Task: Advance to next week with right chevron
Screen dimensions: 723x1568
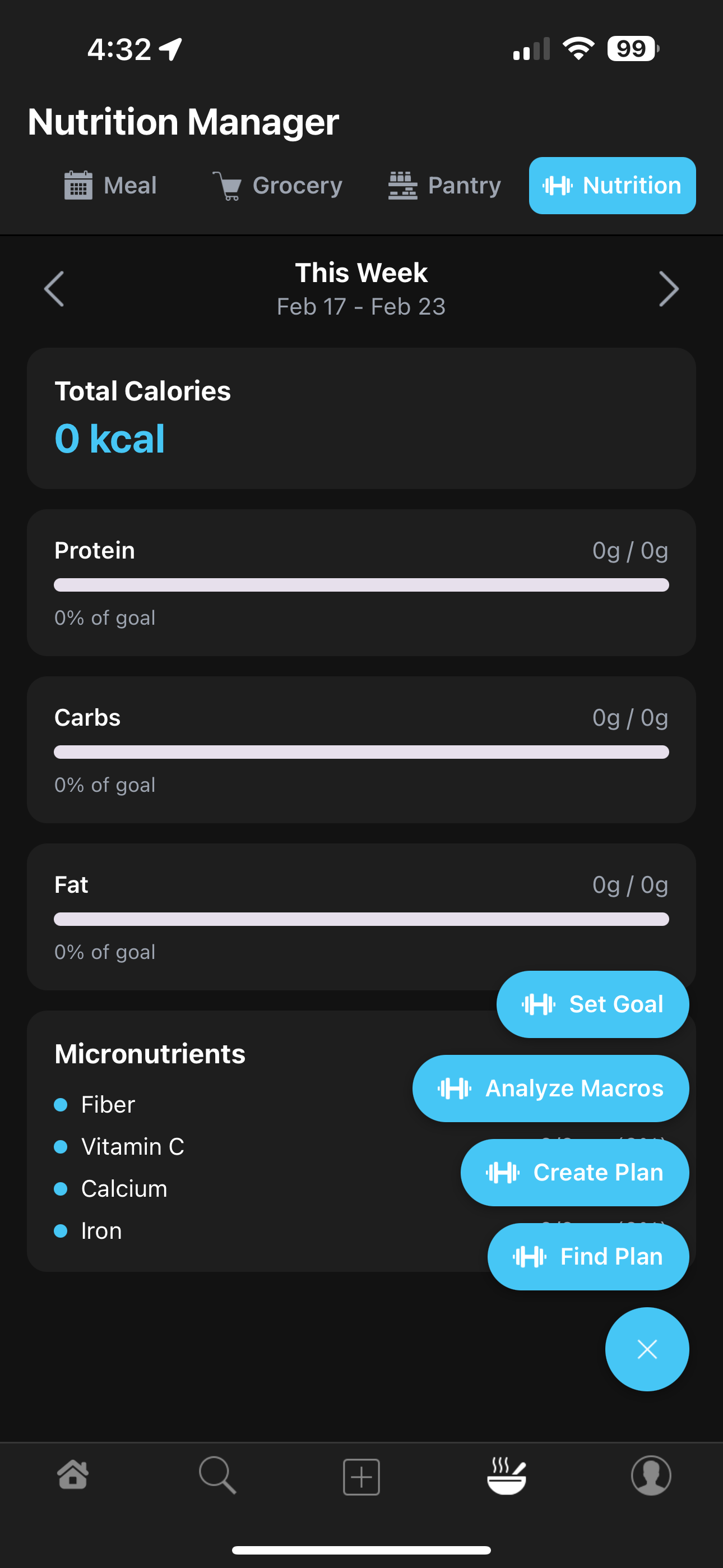Action: point(668,289)
